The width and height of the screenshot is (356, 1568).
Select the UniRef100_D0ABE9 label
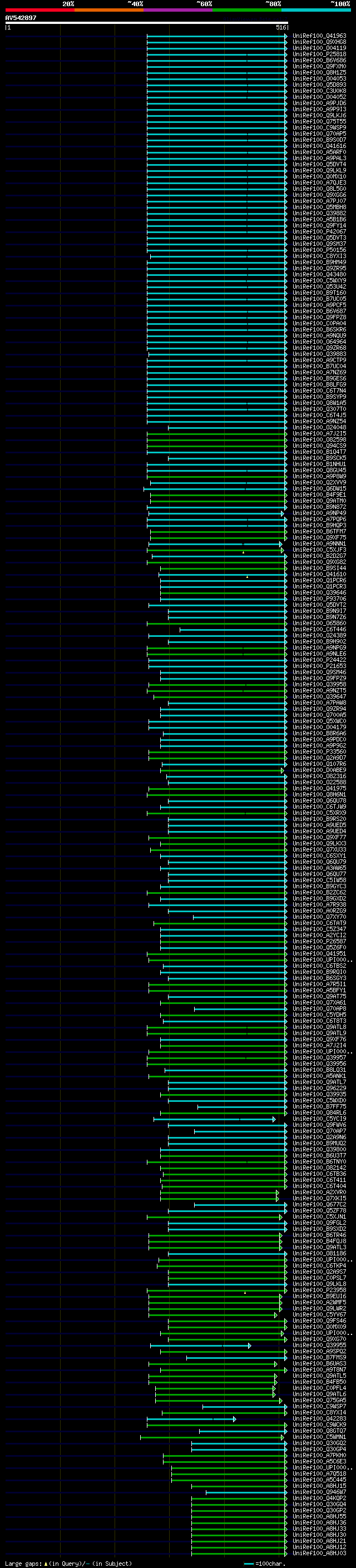pos(319,770)
